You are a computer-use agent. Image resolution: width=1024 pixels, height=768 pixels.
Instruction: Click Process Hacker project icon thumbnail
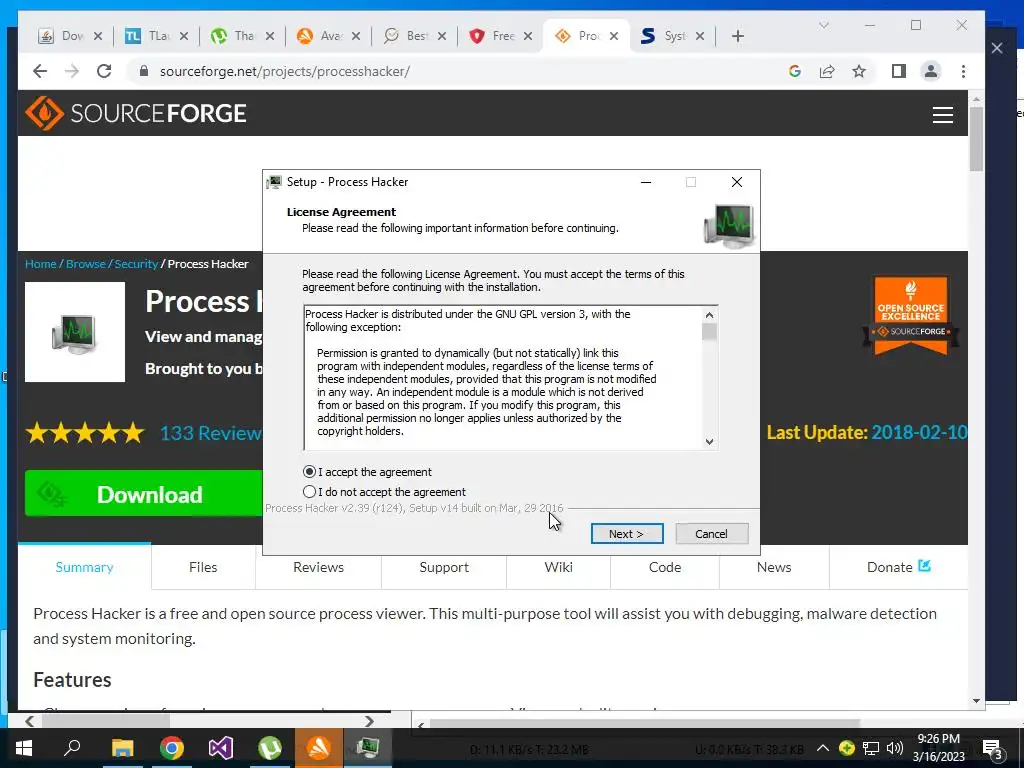click(75, 332)
